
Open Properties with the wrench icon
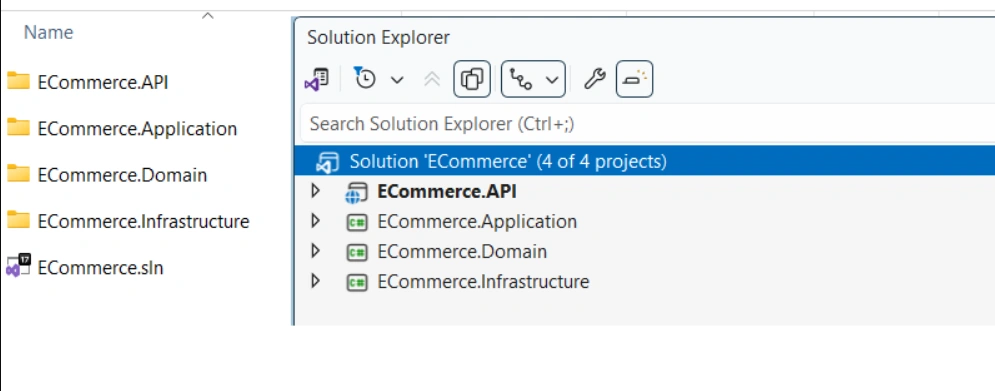pyautogui.click(x=595, y=79)
